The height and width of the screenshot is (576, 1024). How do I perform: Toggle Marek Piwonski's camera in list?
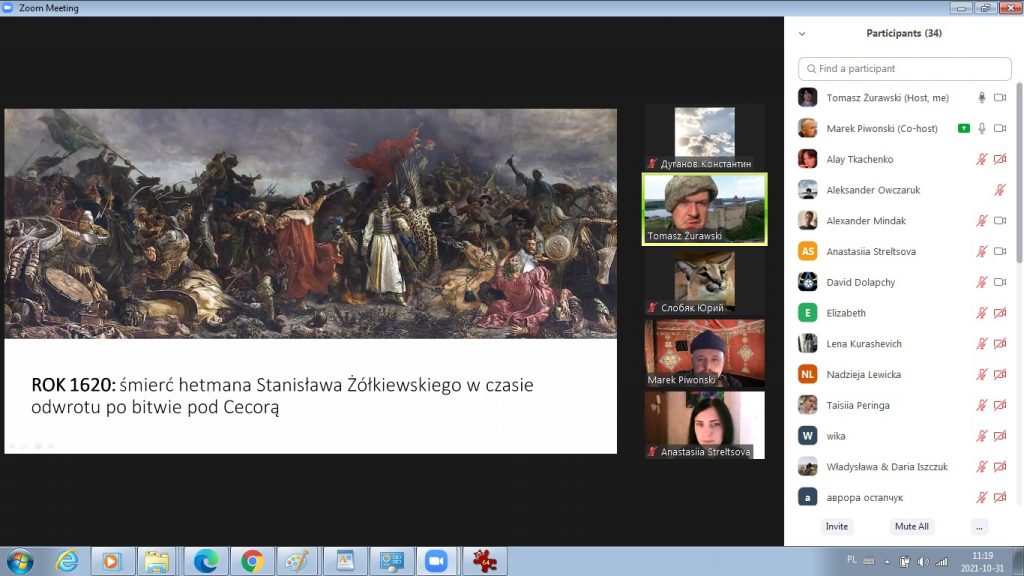(999, 129)
